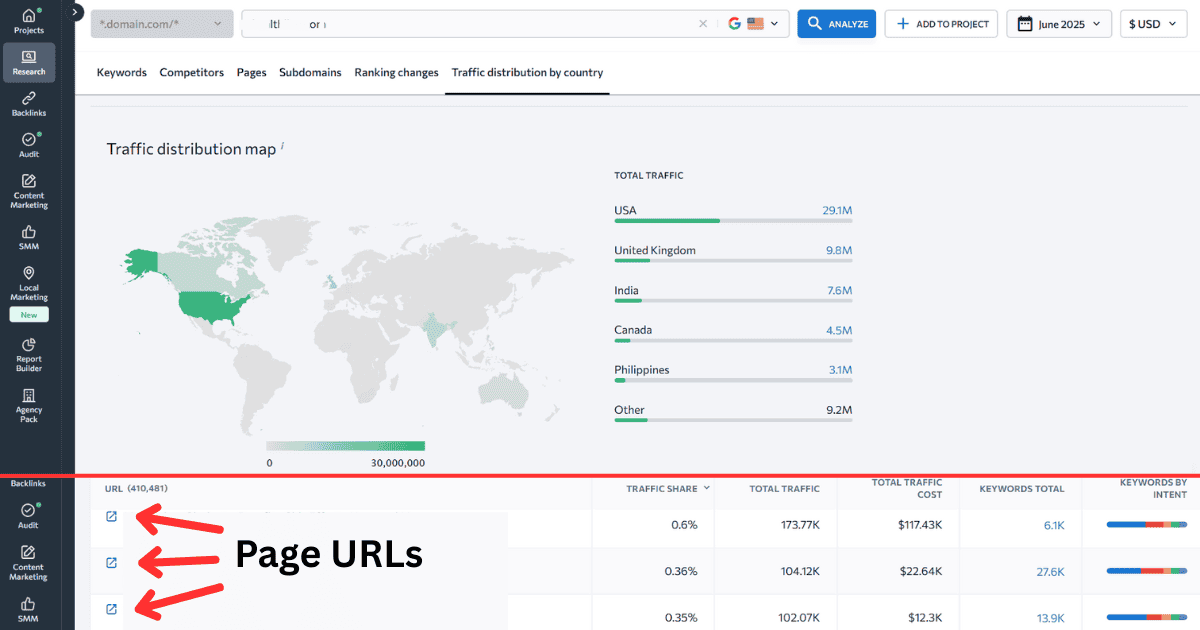Select the Research sidebar icon
This screenshot has width=1200, height=630.
(x=29, y=62)
